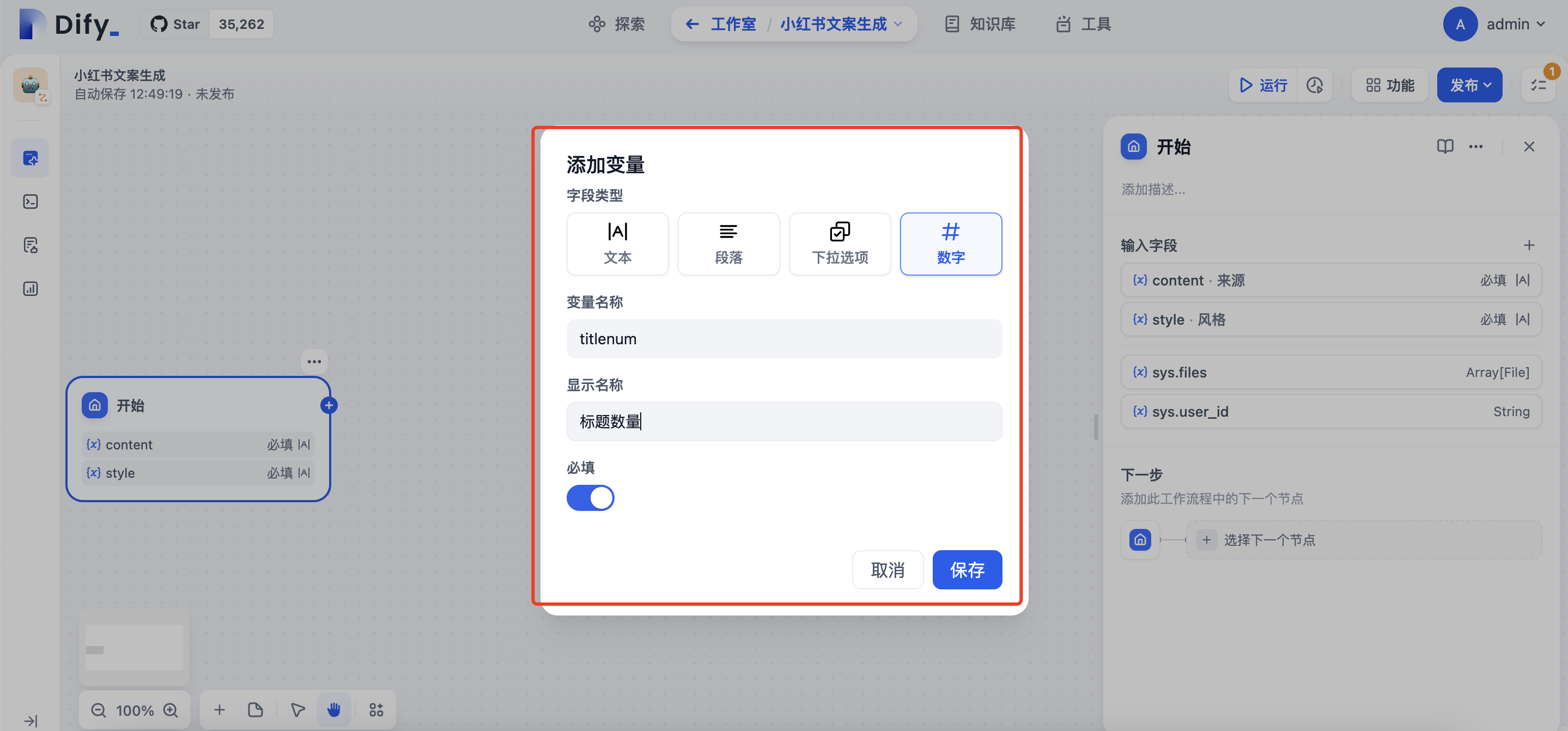The width and height of the screenshot is (1568, 731).
Task: Select the hand pan tool
Action: click(333, 709)
